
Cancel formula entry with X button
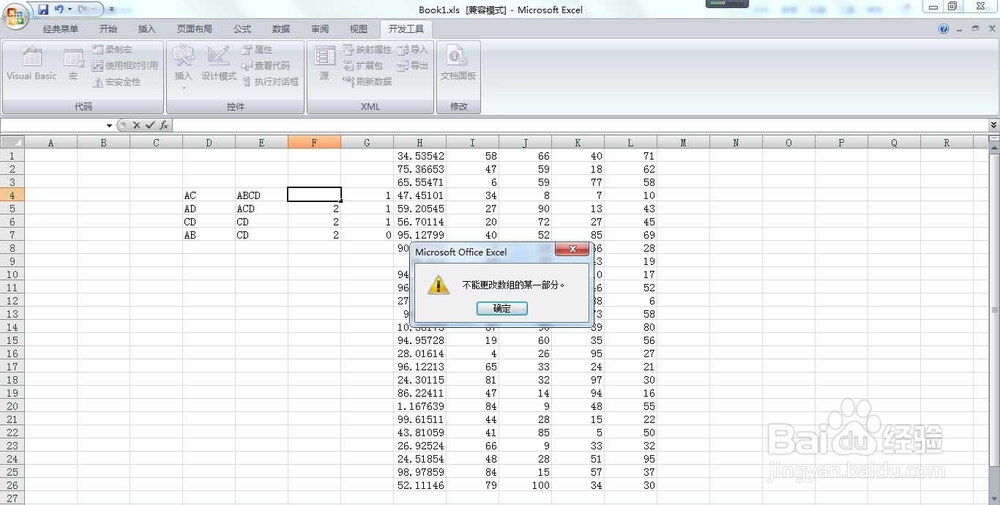click(136, 126)
